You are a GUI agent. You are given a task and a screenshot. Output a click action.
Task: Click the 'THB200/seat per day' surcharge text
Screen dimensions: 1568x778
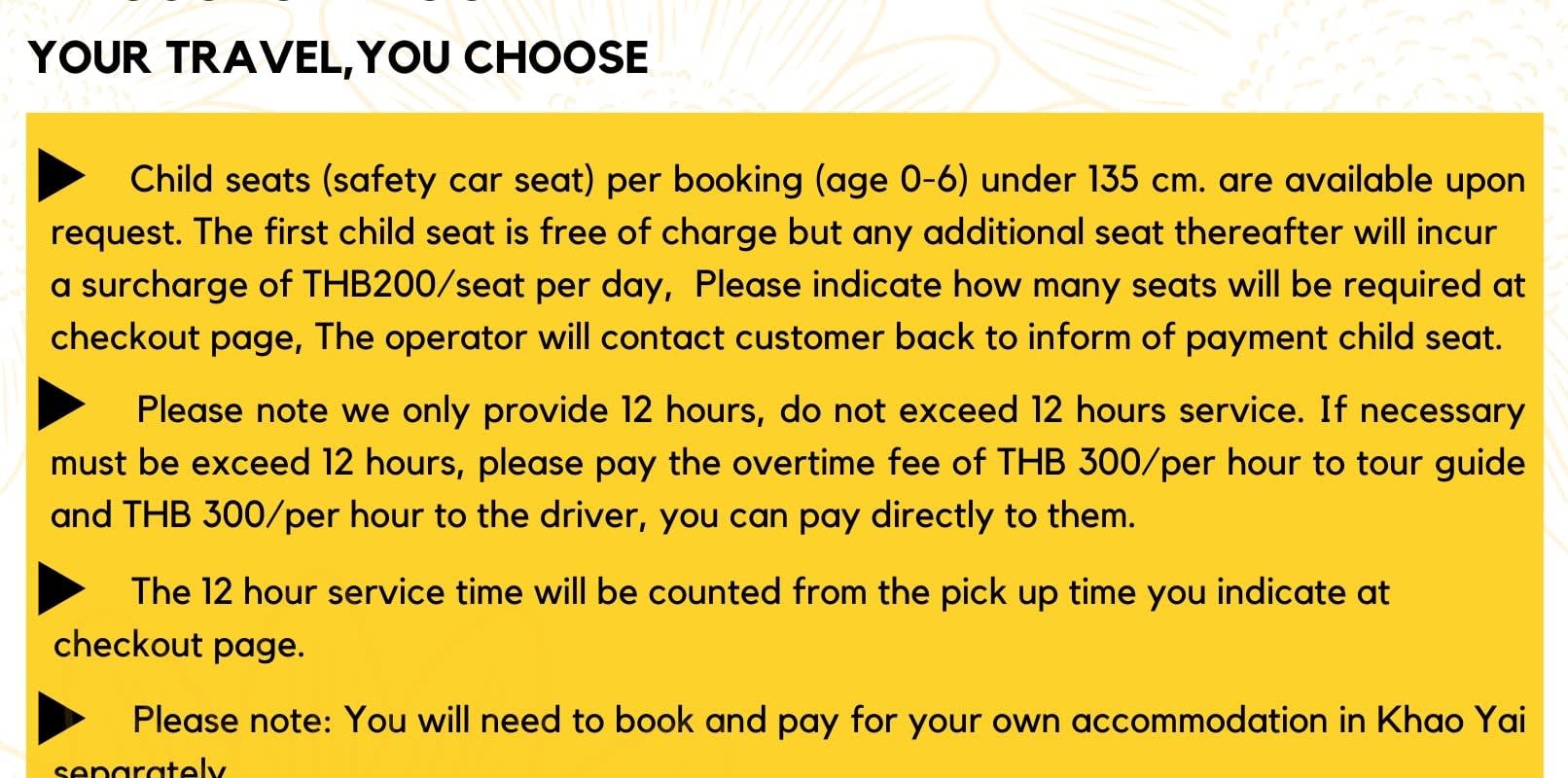486,285
